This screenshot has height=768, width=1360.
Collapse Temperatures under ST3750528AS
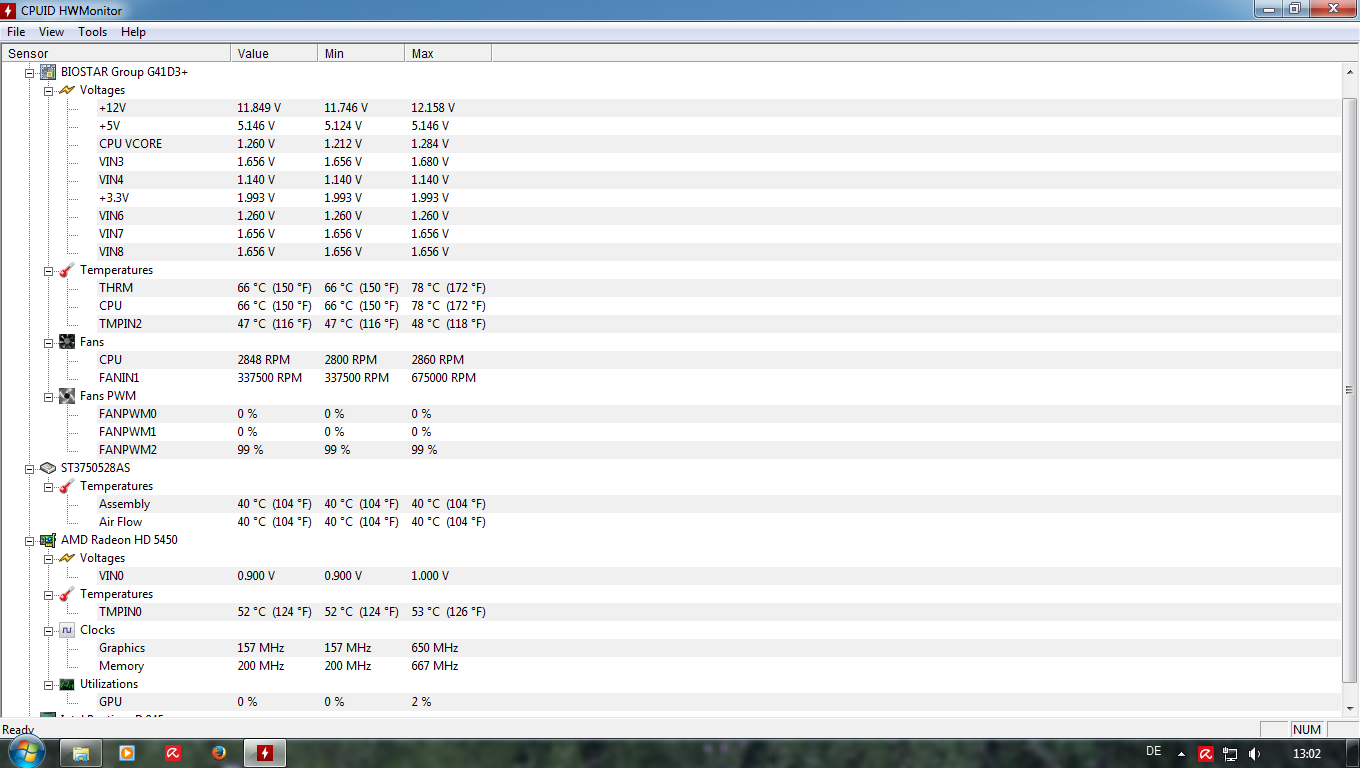pos(49,486)
